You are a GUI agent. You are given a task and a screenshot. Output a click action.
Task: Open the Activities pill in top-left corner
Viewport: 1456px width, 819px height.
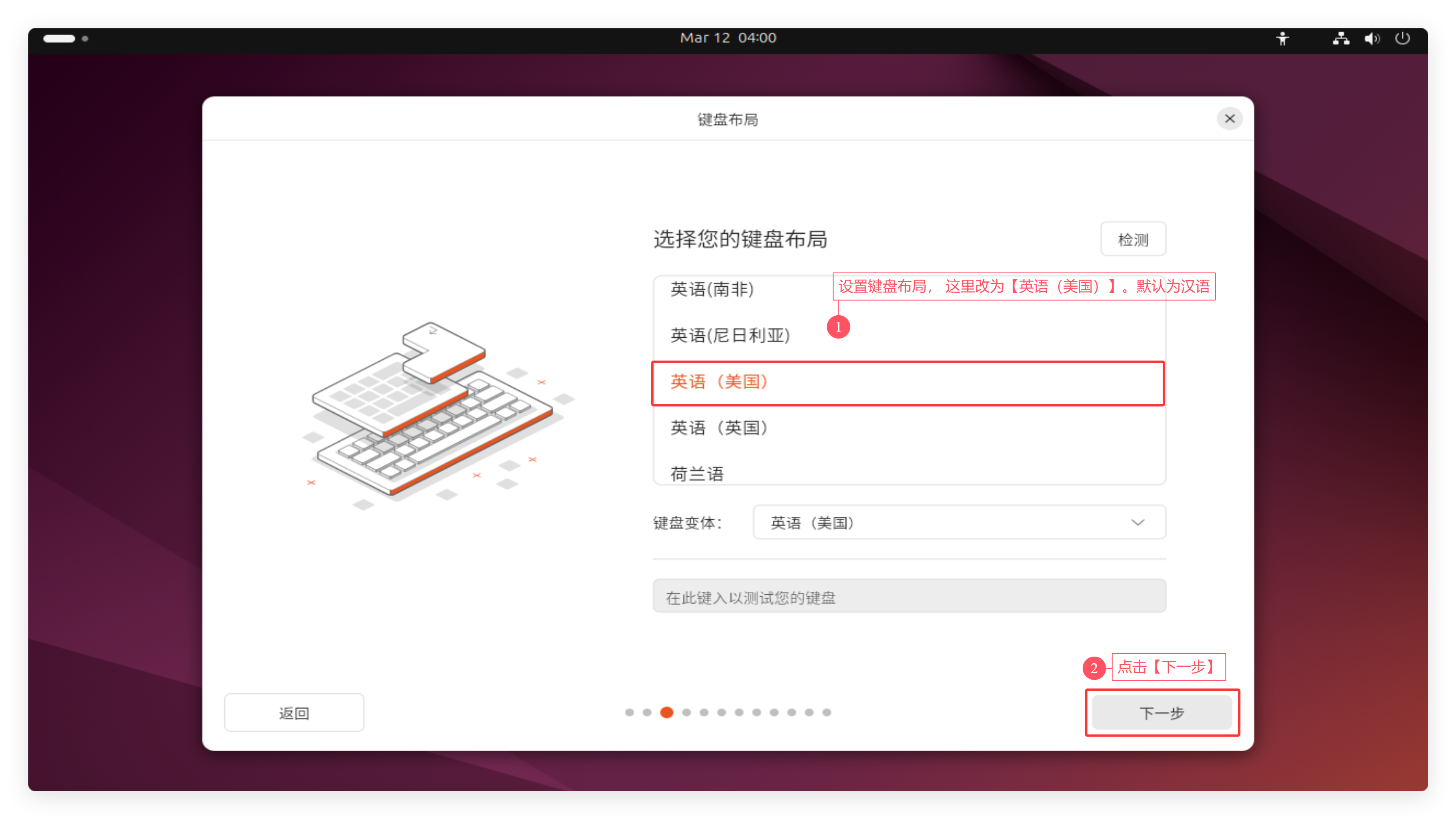pyautogui.click(x=66, y=38)
